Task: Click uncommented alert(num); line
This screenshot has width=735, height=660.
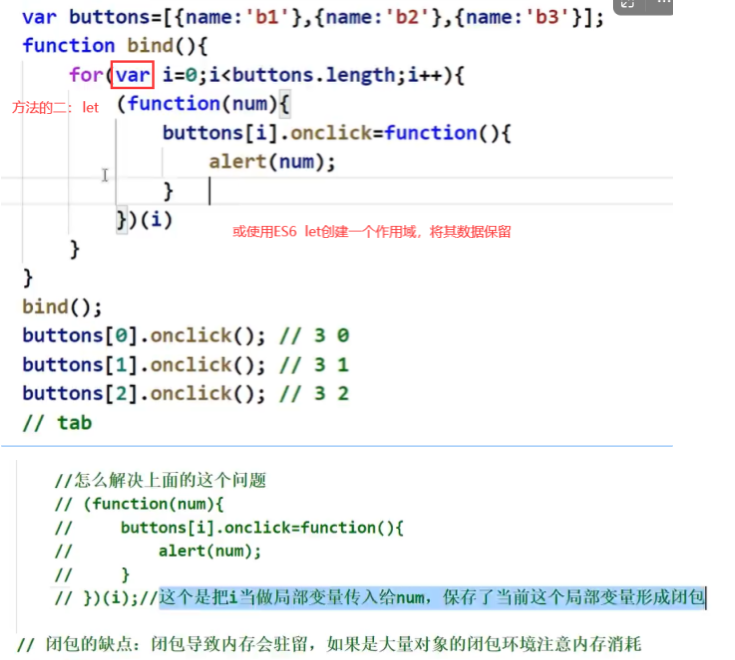Action: click(272, 162)
